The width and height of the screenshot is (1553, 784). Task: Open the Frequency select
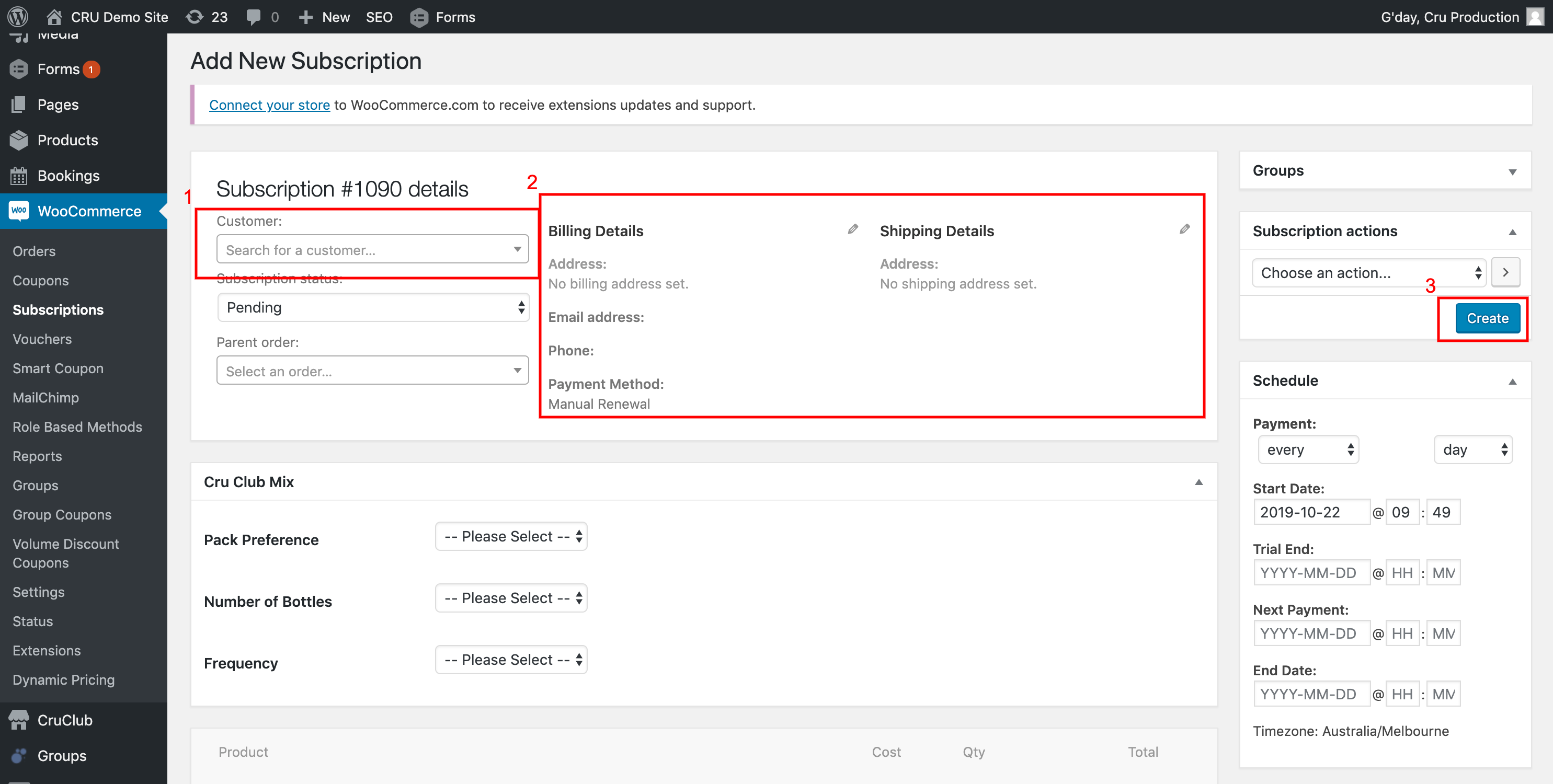click(511, 659)
